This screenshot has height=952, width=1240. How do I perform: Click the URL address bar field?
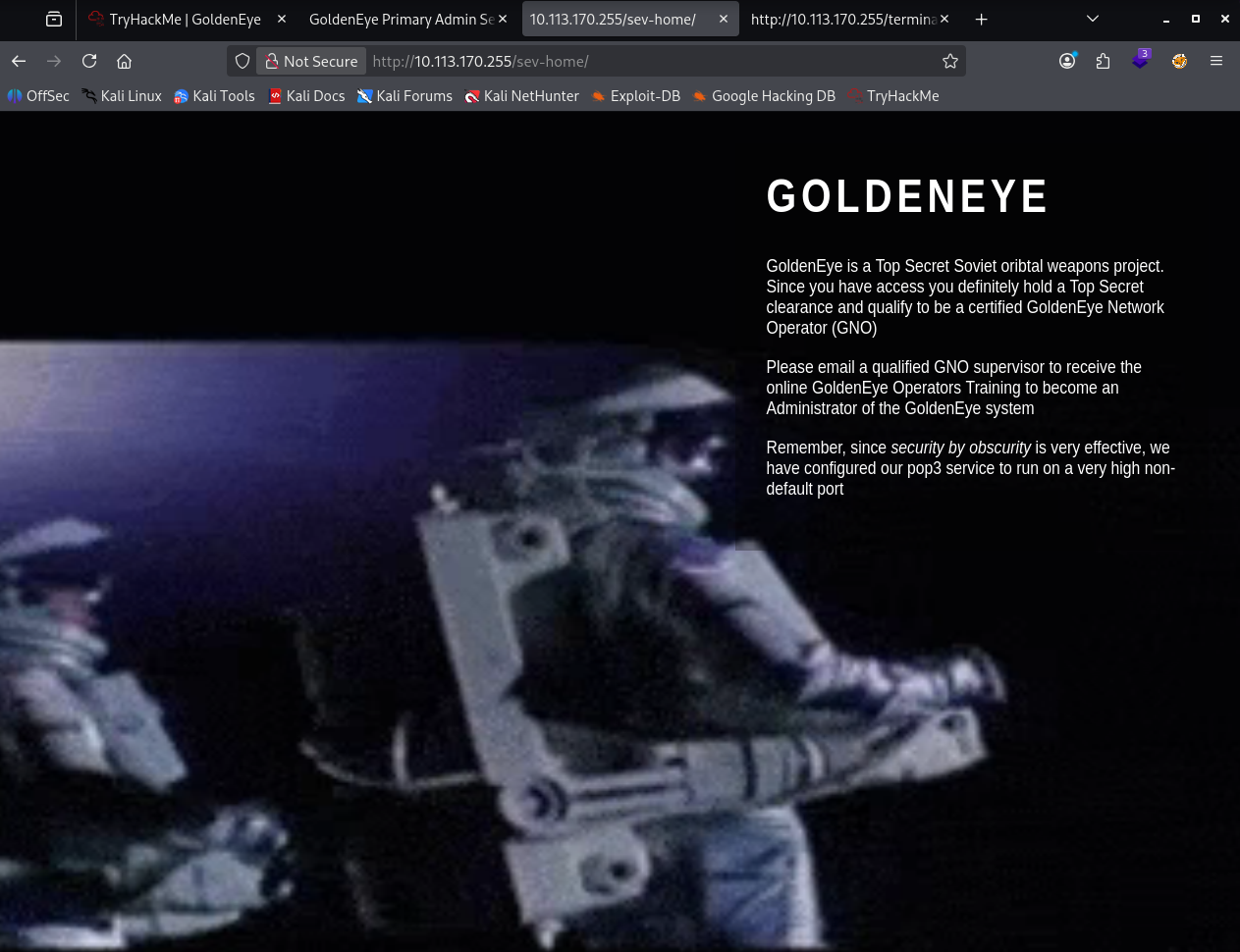[648, 61]
